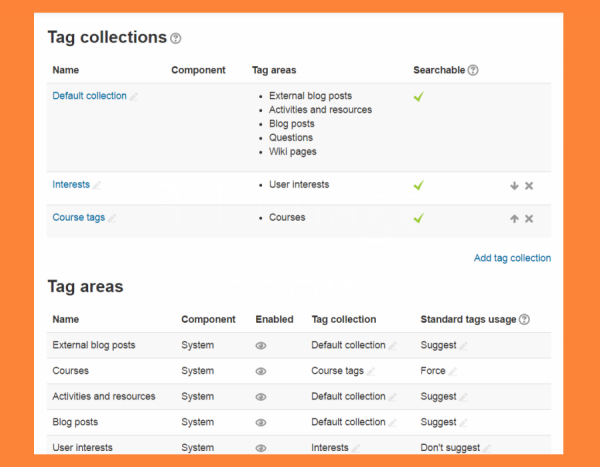Click help icon beside Searchable column header
Viewport: 600px width, 467px height.
point(473,71)
